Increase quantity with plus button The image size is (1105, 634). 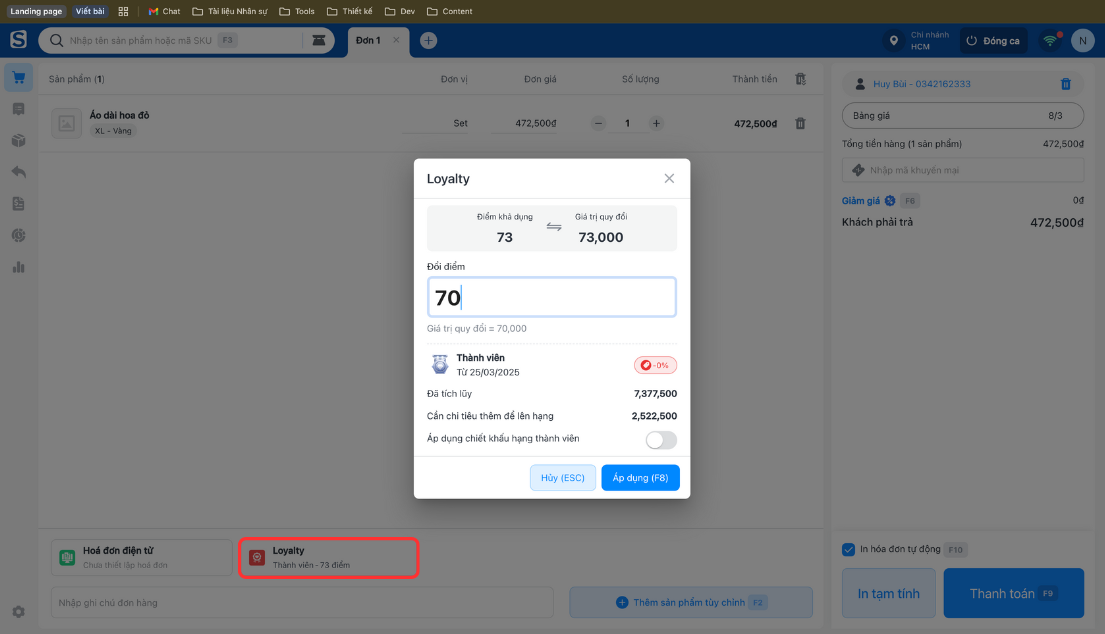[x=656, y=123]
